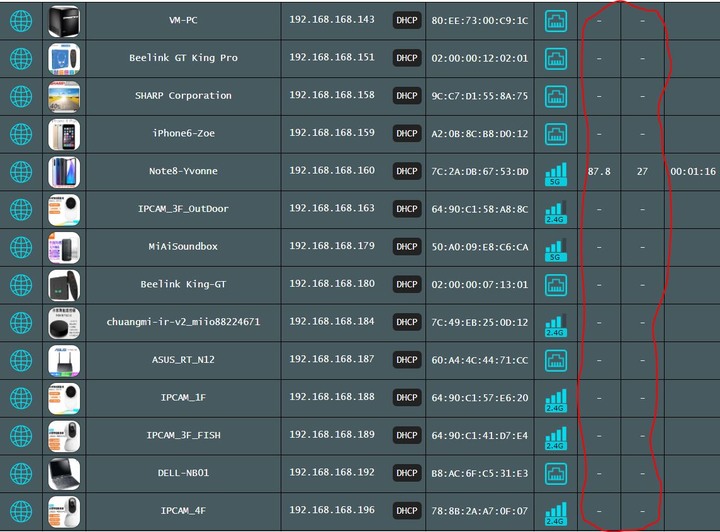Click the globe icon for Beelink King-GT
The width and height of the screenshot is (720, 532).
point(21,285)
